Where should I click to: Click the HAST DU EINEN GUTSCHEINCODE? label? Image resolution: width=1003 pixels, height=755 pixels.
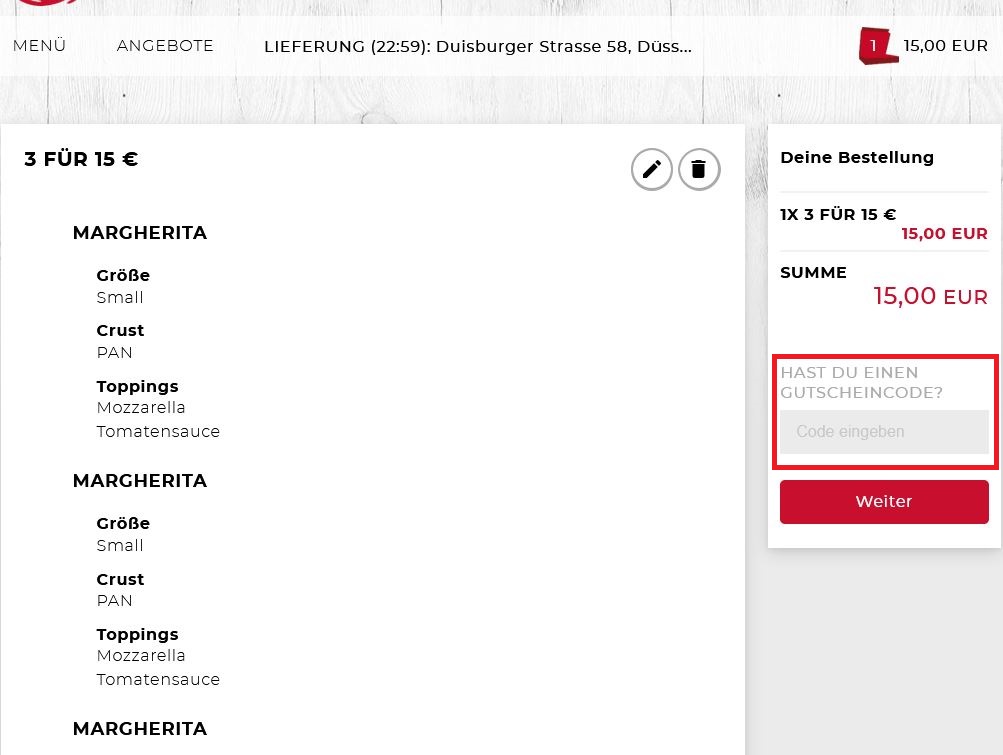tap(862, 383)
